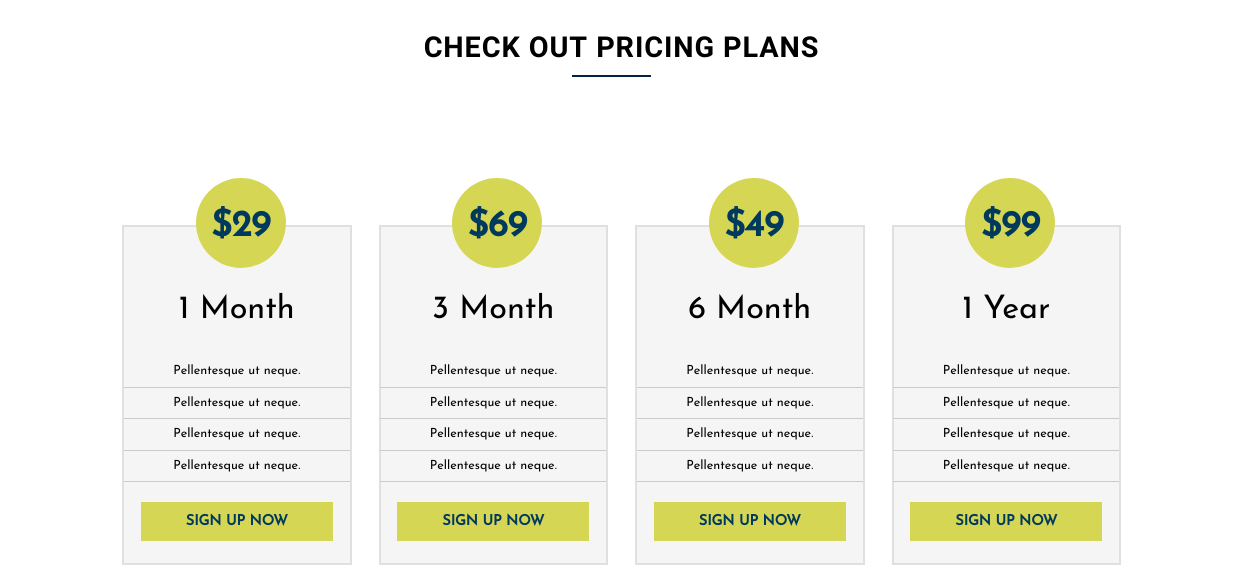Screen dimensions: 1245x576
Task: Select last feature line in 1 Year plan
Action: [x=1006, y=466]
